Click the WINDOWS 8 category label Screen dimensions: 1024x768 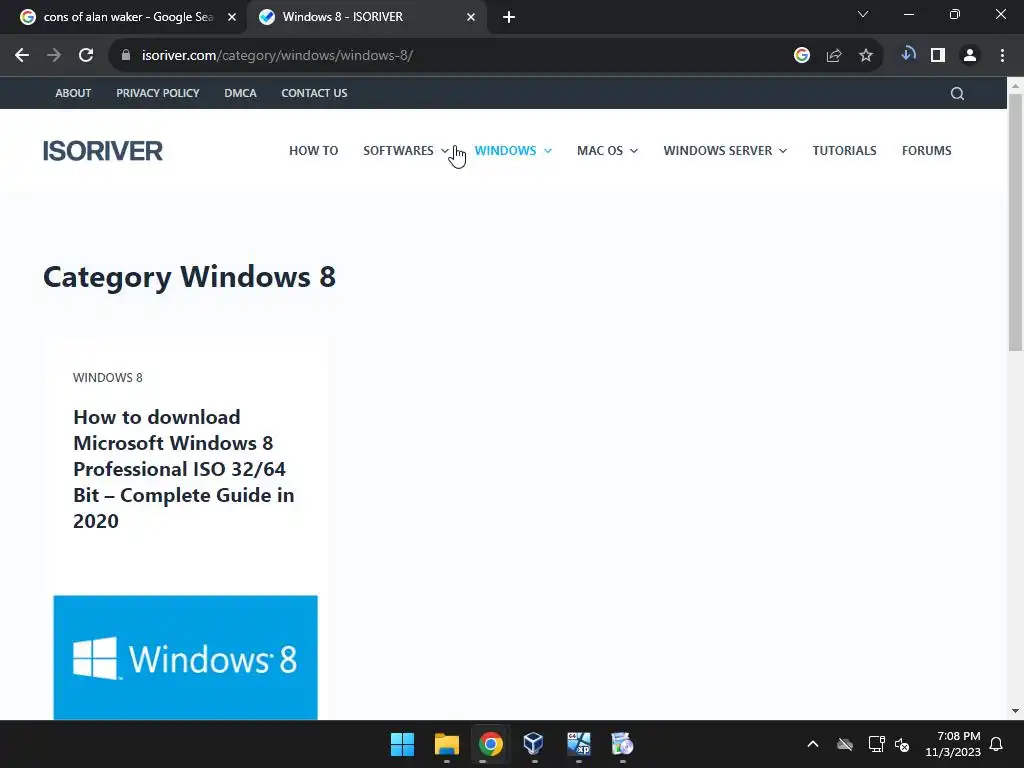pyautogui.click(x=108, y=377)
